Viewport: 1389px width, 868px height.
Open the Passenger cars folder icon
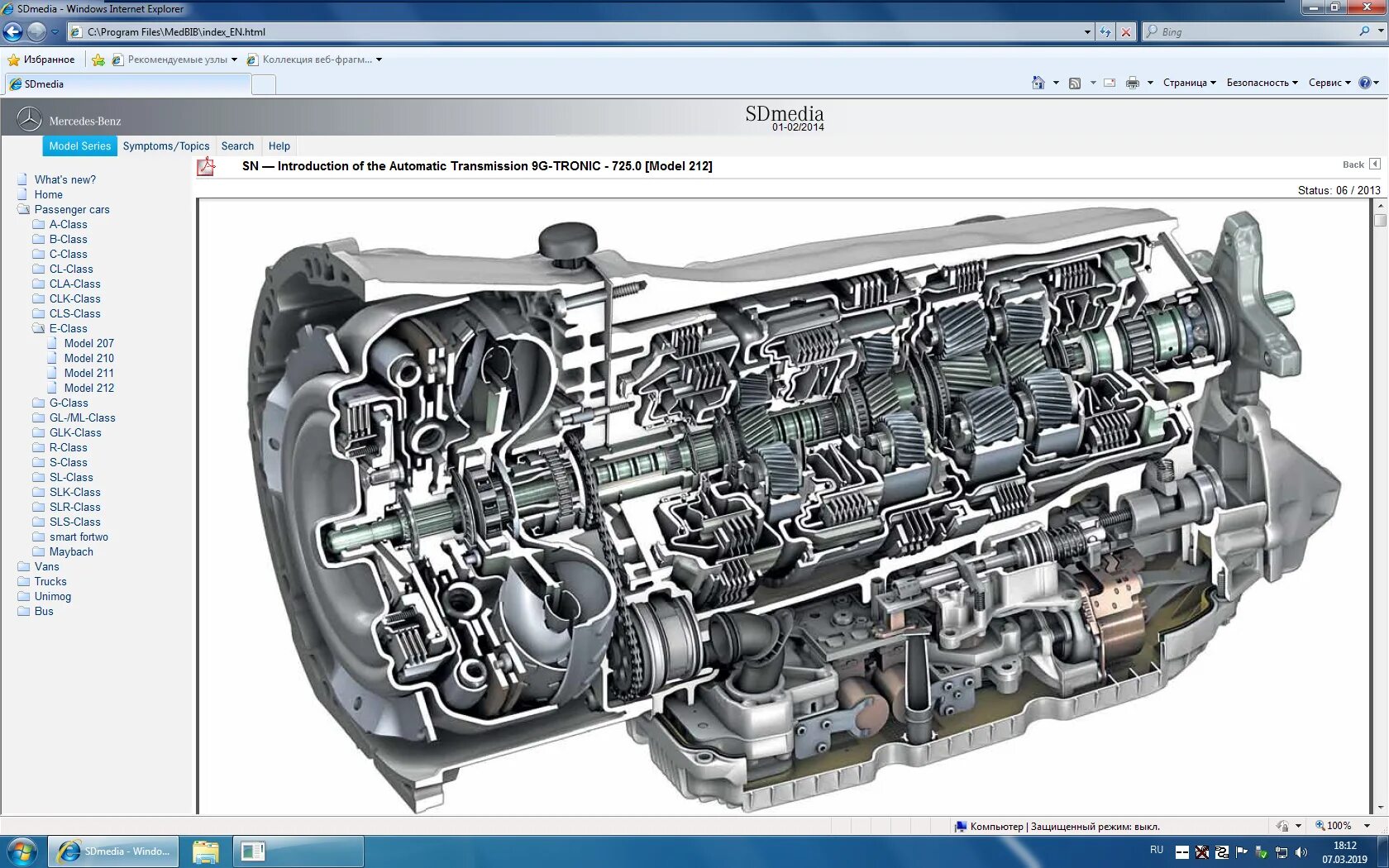(x=23, y=210)
